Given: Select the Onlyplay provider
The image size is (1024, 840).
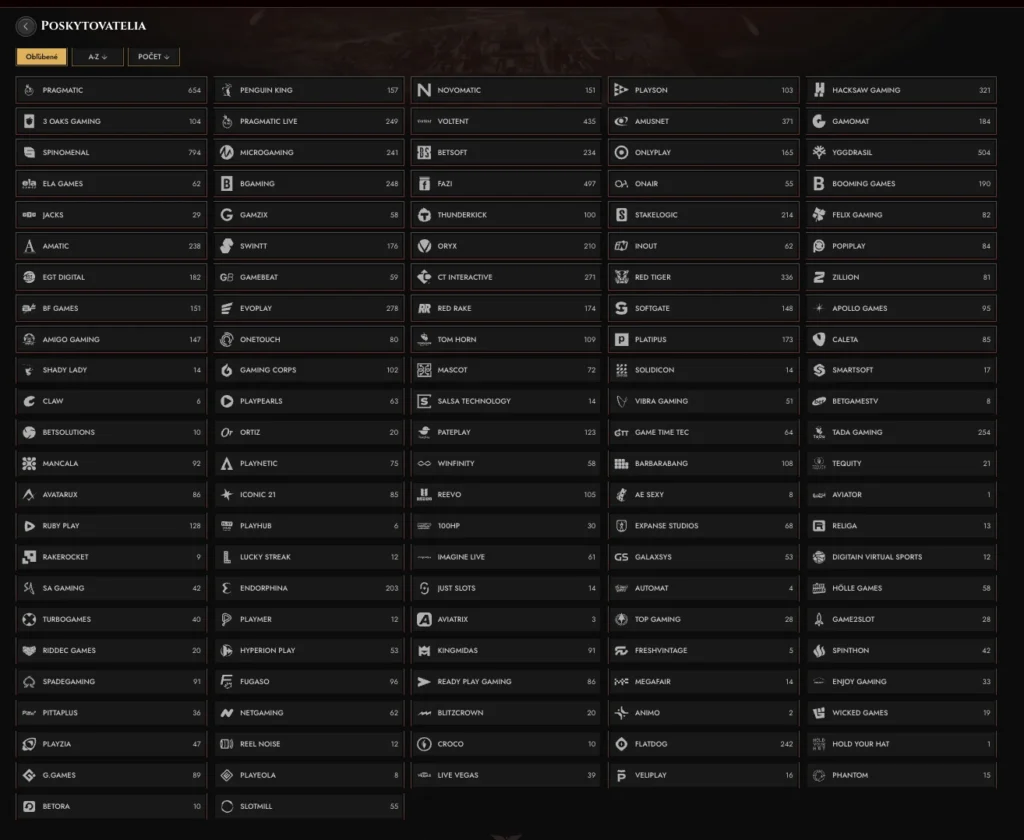Looking at the screenshot, I should tap(704, 152).
